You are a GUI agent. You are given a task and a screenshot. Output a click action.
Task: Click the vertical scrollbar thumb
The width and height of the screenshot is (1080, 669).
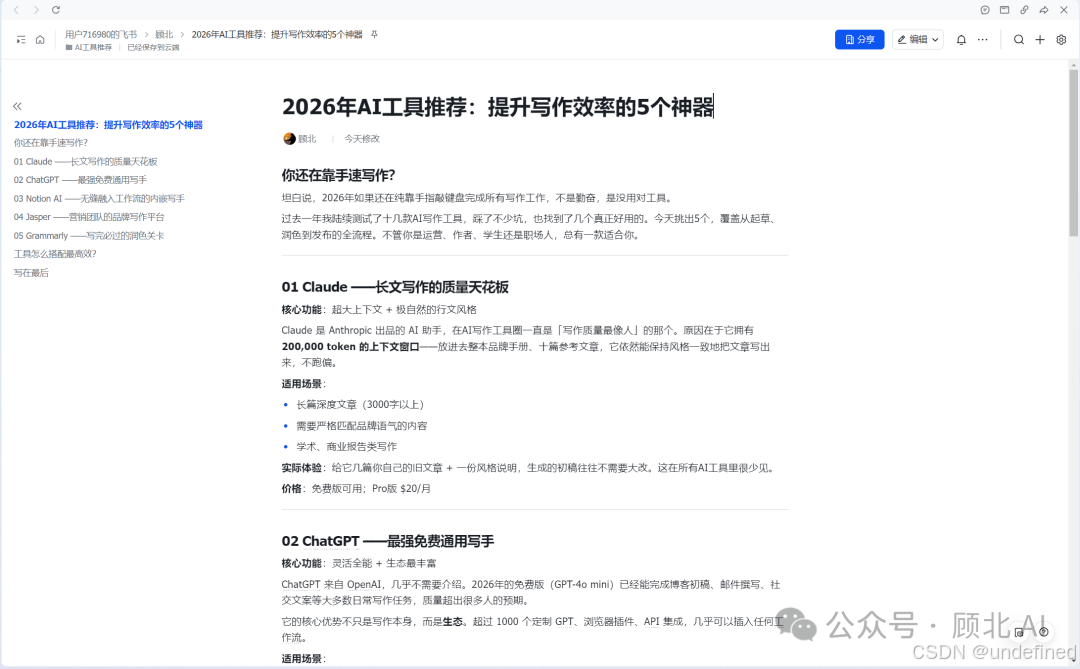coord(1073,152)
